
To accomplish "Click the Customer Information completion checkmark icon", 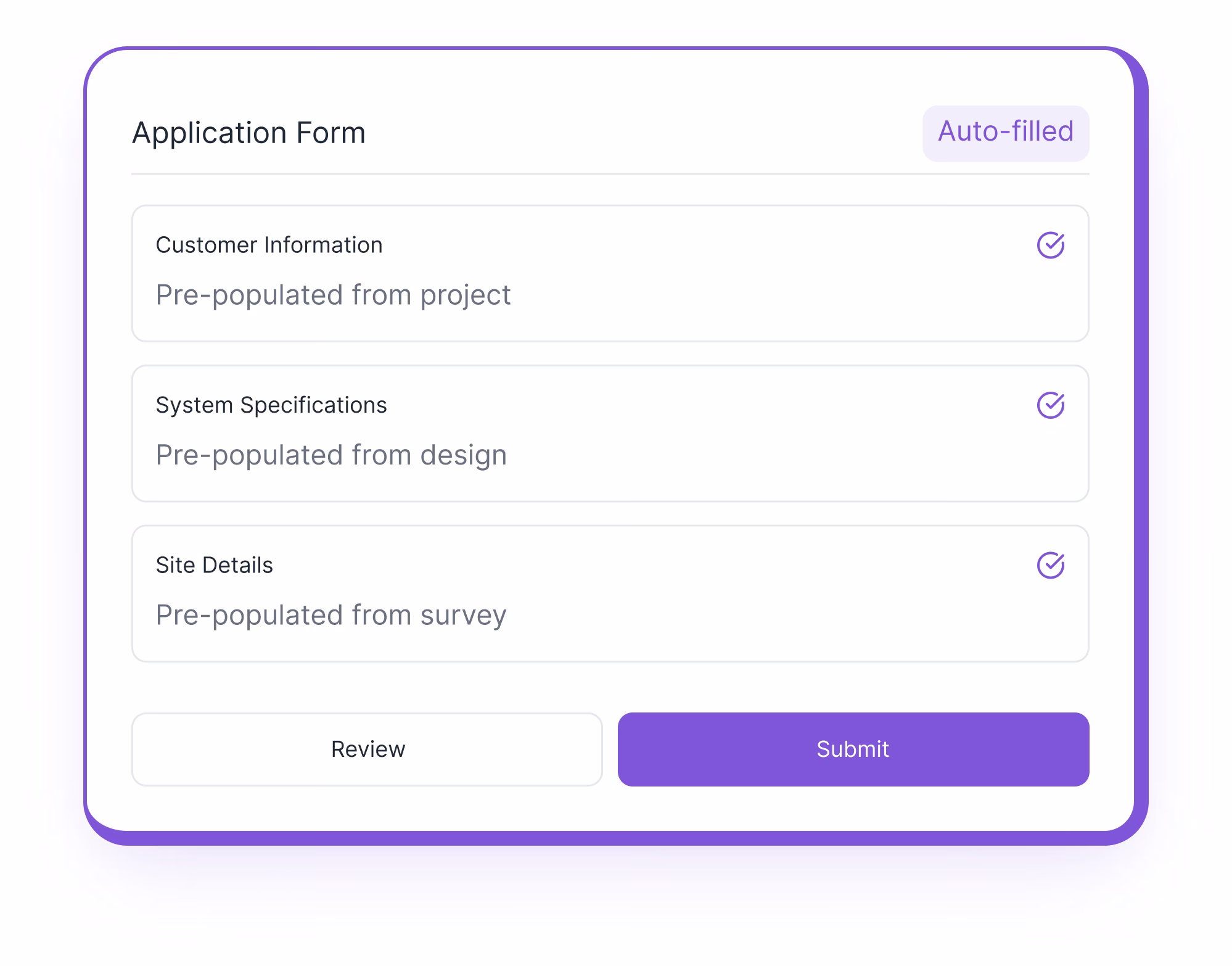I will 1051,245.
